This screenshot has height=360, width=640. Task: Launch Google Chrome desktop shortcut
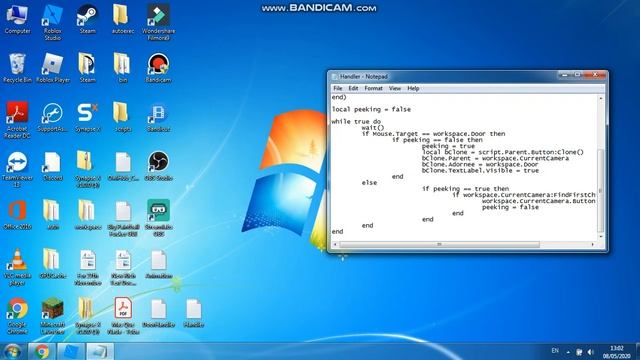(x=17, y=316)
